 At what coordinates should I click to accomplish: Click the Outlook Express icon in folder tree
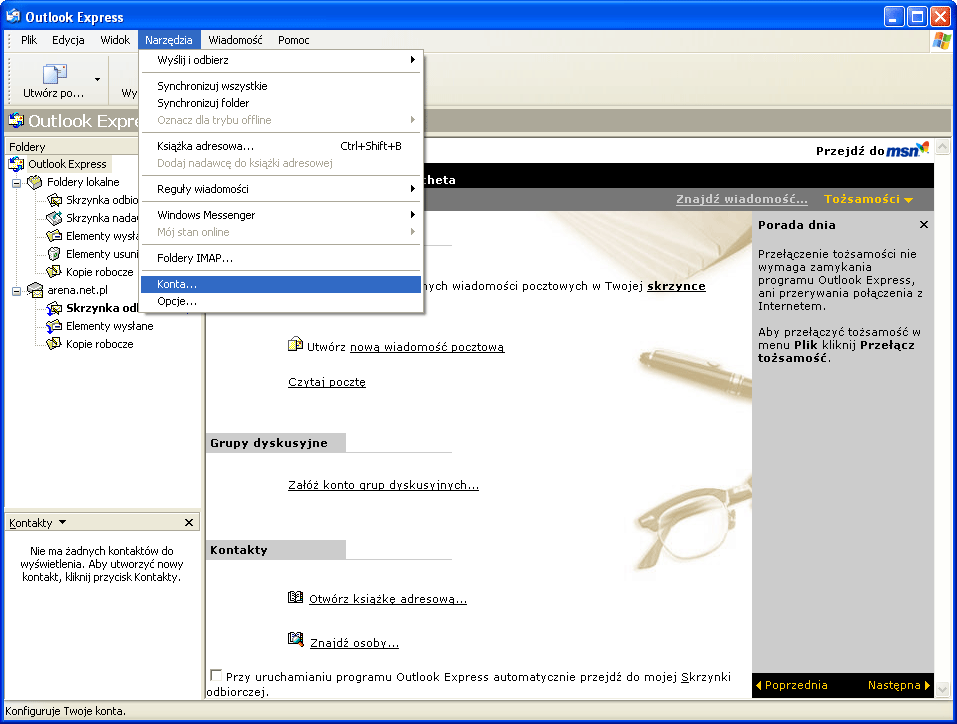[16, 164]
